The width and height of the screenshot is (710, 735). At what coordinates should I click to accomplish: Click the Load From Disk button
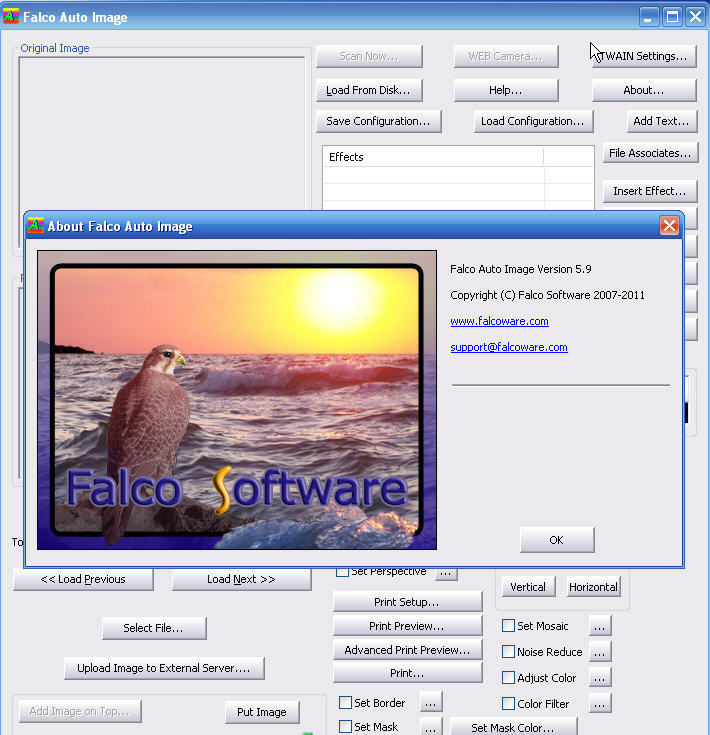click(x=369, y=90)
